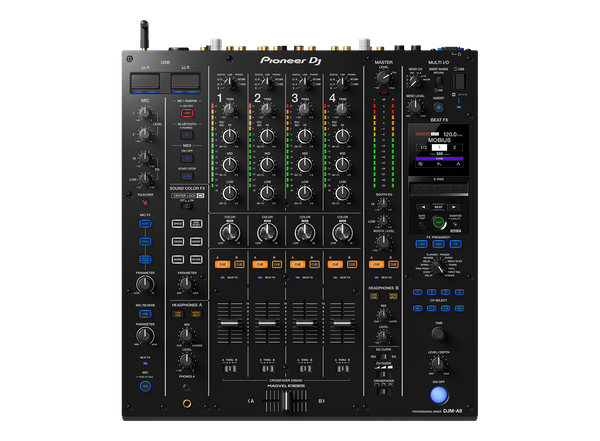Flip the Sound Color FX CENTER LOCK switch
Viewport: 600px width, 441px height.
[x=187, y=206]
